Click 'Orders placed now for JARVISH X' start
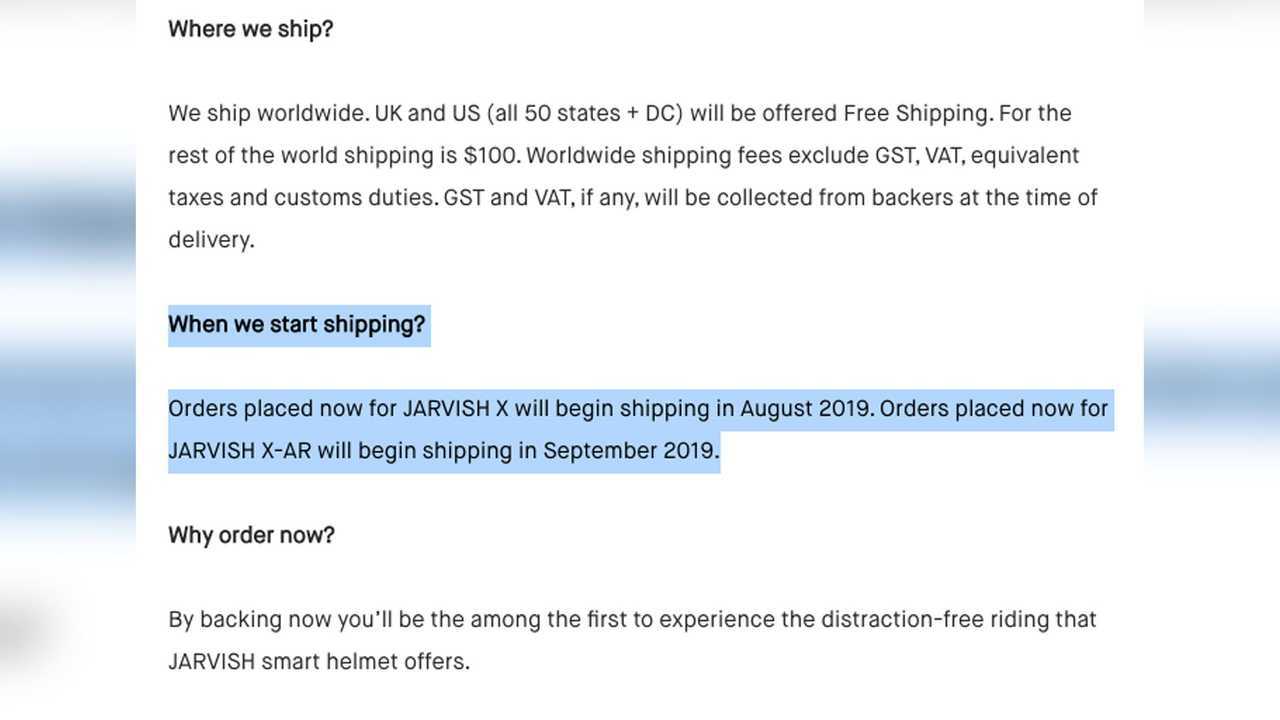 point(338,409)
